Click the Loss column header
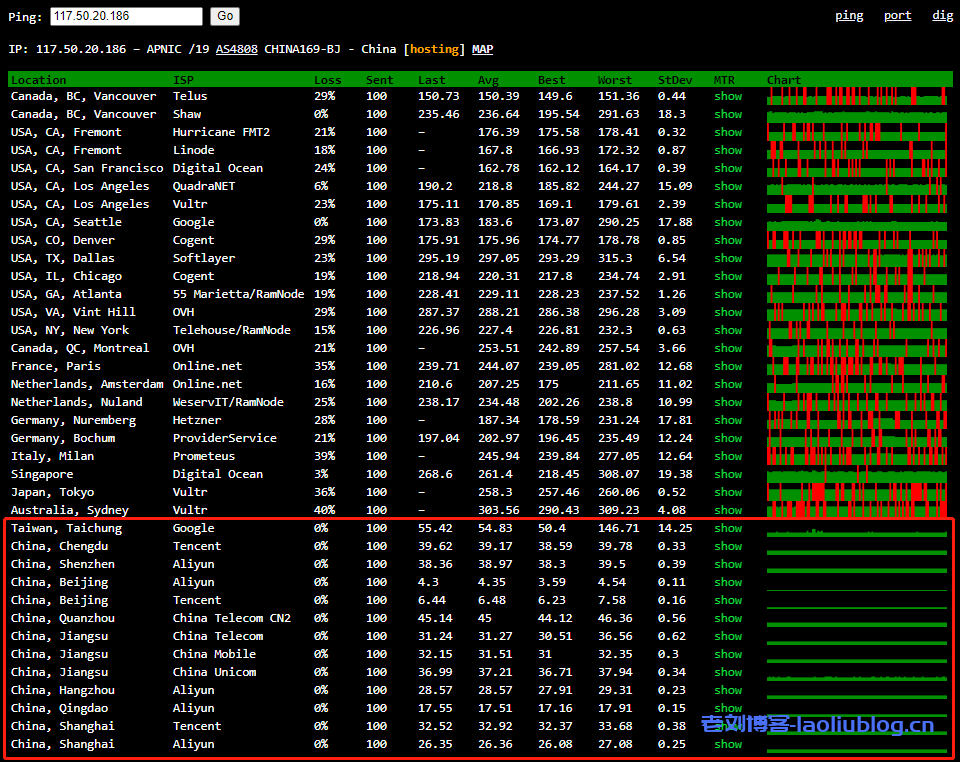Image resolution: width=960 pixels, height=762 pixels. (x=327, y=80)
